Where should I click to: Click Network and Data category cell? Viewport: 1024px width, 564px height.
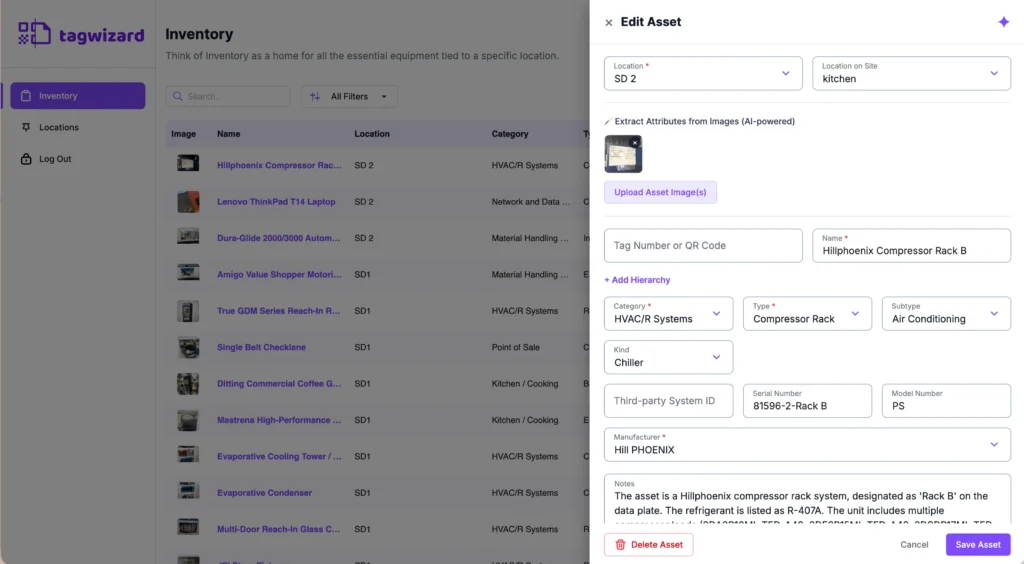pyautogui.click(x=530, y=202)
